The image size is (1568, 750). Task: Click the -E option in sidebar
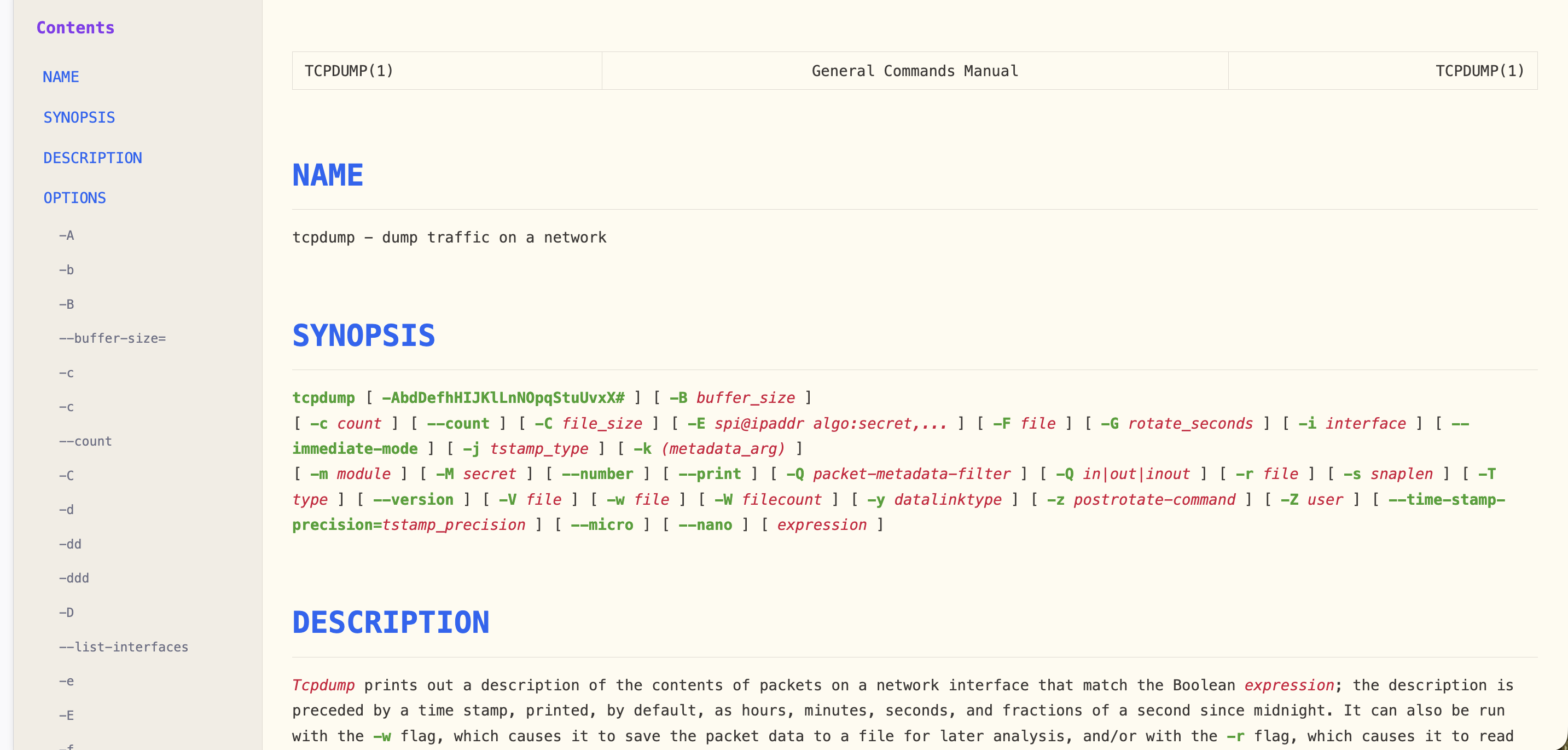[x=66, y=716]
